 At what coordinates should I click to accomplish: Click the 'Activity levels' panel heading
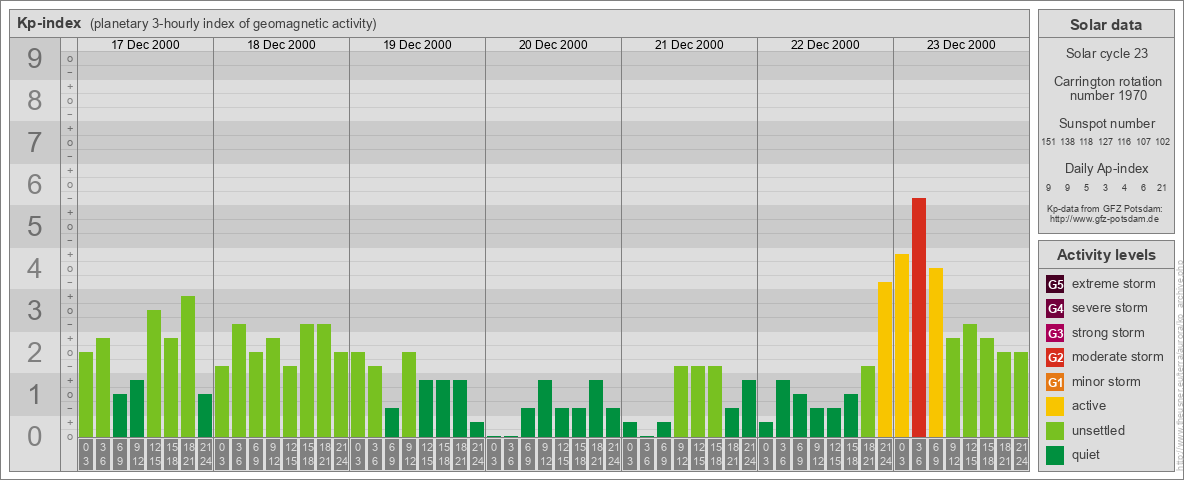[x=1106, y=255]
